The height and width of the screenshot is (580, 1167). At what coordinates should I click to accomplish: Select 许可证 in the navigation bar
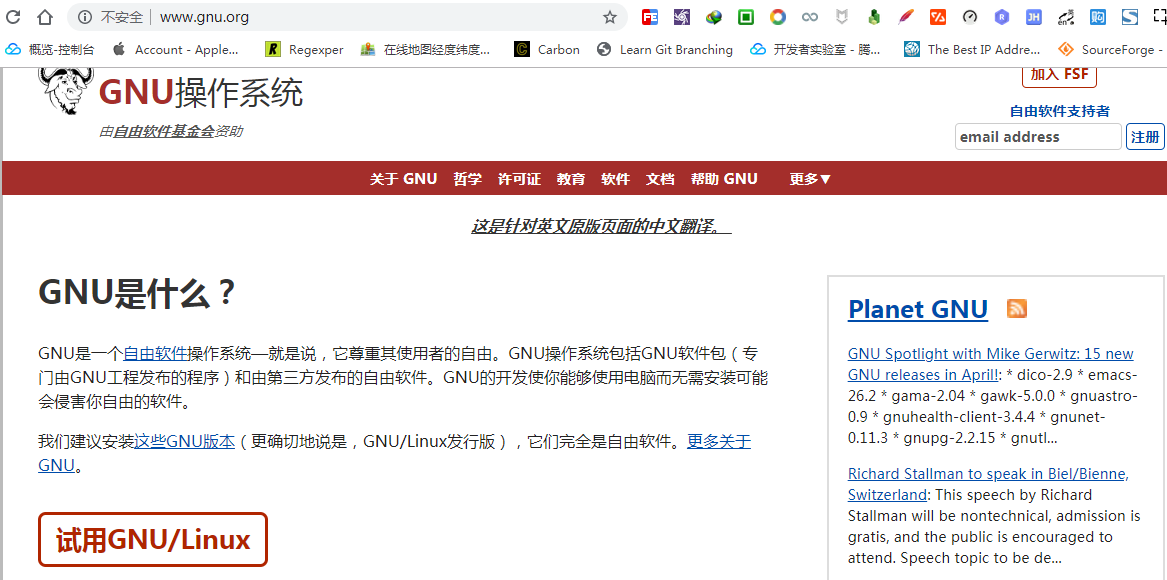pyautogui.click(x=519, y=179)
